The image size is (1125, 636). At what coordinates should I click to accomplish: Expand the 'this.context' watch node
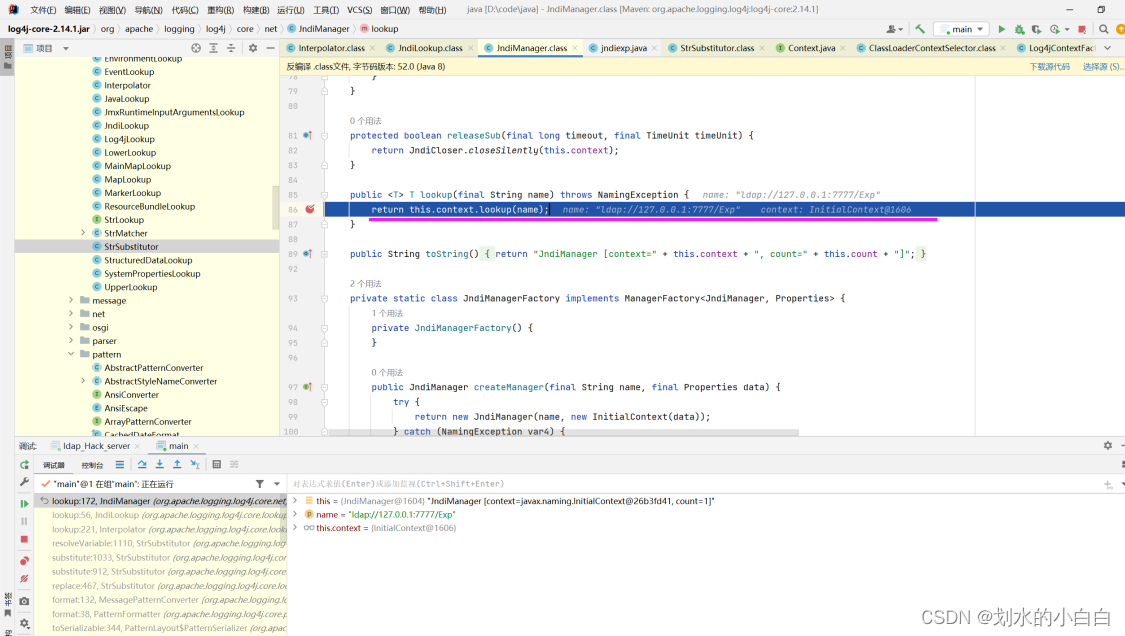tap(295, 528)
